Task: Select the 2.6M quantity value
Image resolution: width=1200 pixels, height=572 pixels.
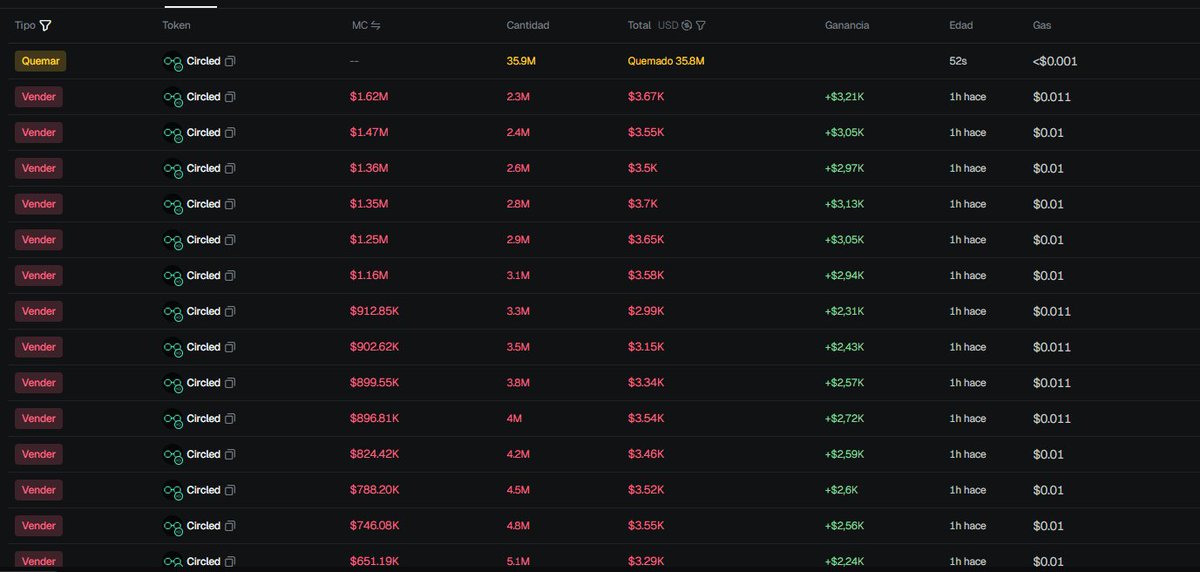Action: pyautogui.click(x=518, y=168)
